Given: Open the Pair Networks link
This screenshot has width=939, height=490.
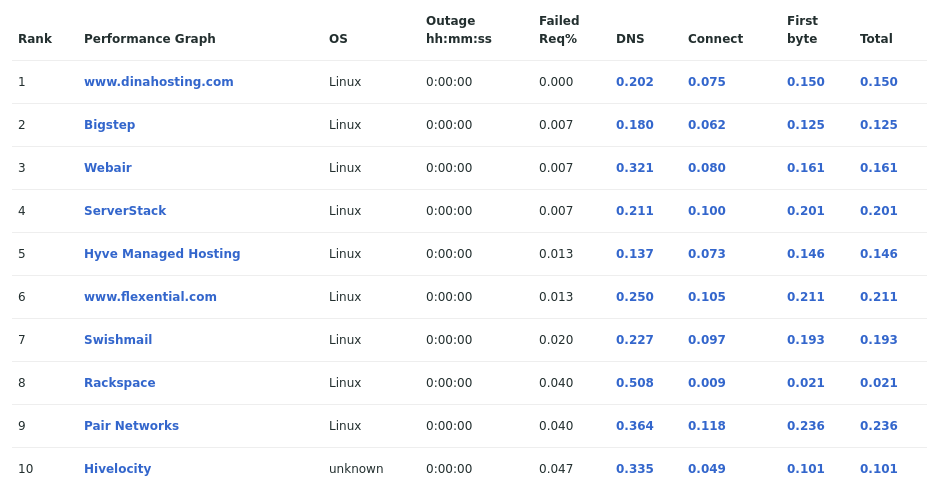Looking at the screenshot, I should point(132,426).
